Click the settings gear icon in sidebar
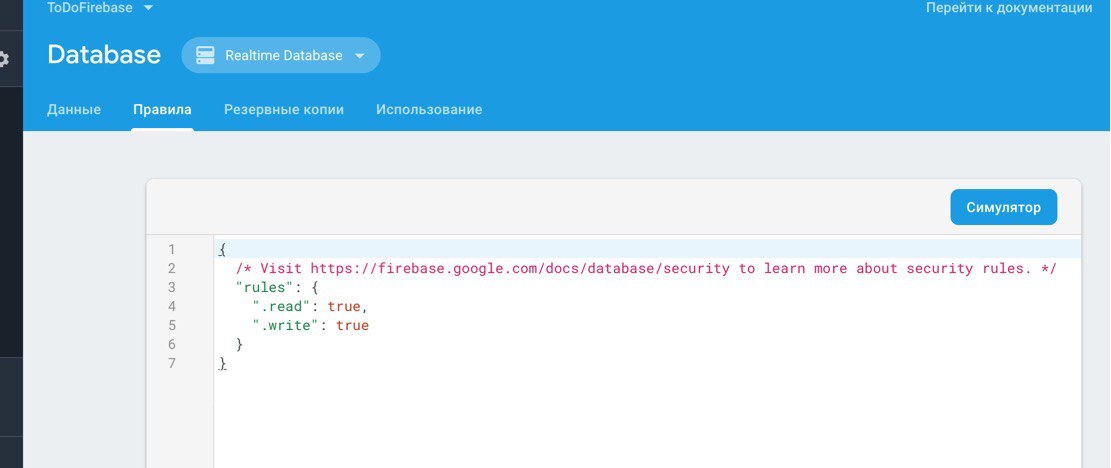1111x468 pixels. pyautogui.click(x=4, y=58)
